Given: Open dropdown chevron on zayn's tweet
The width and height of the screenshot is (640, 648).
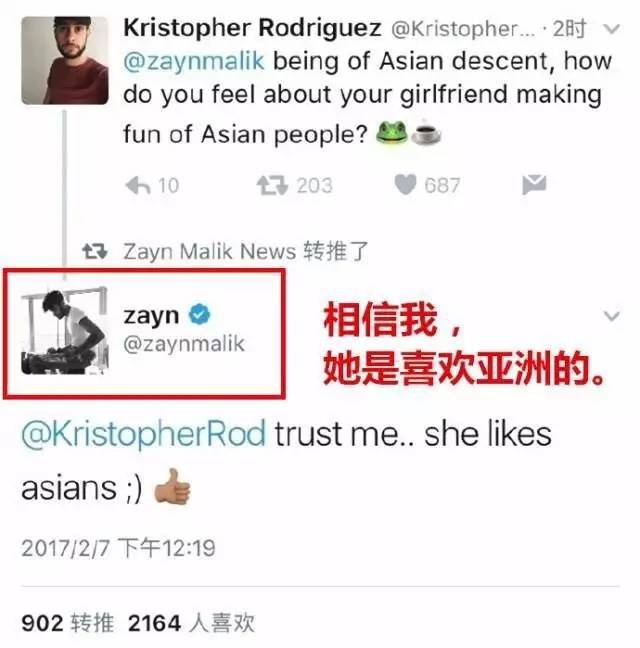Looking at the screenshot, I should [611, 316].
